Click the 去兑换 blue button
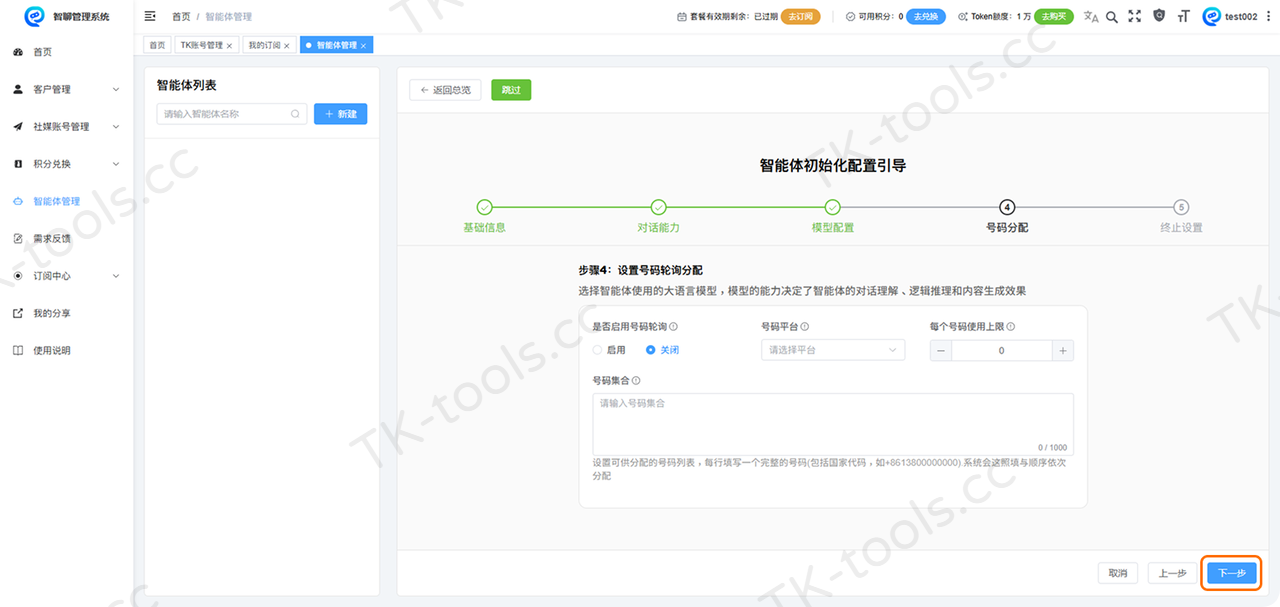 pos(926,16)
